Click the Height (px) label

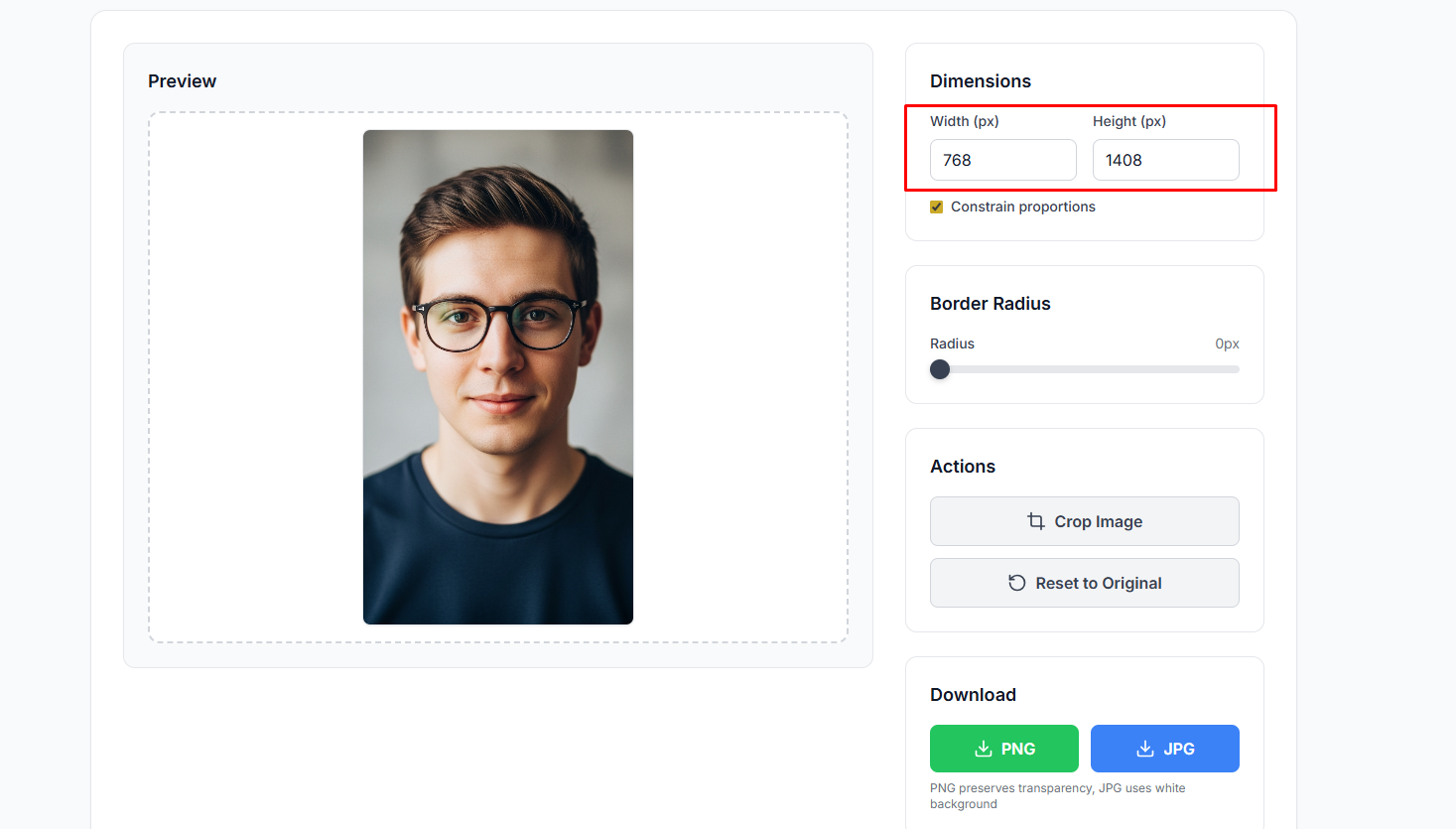point(1128,121)
